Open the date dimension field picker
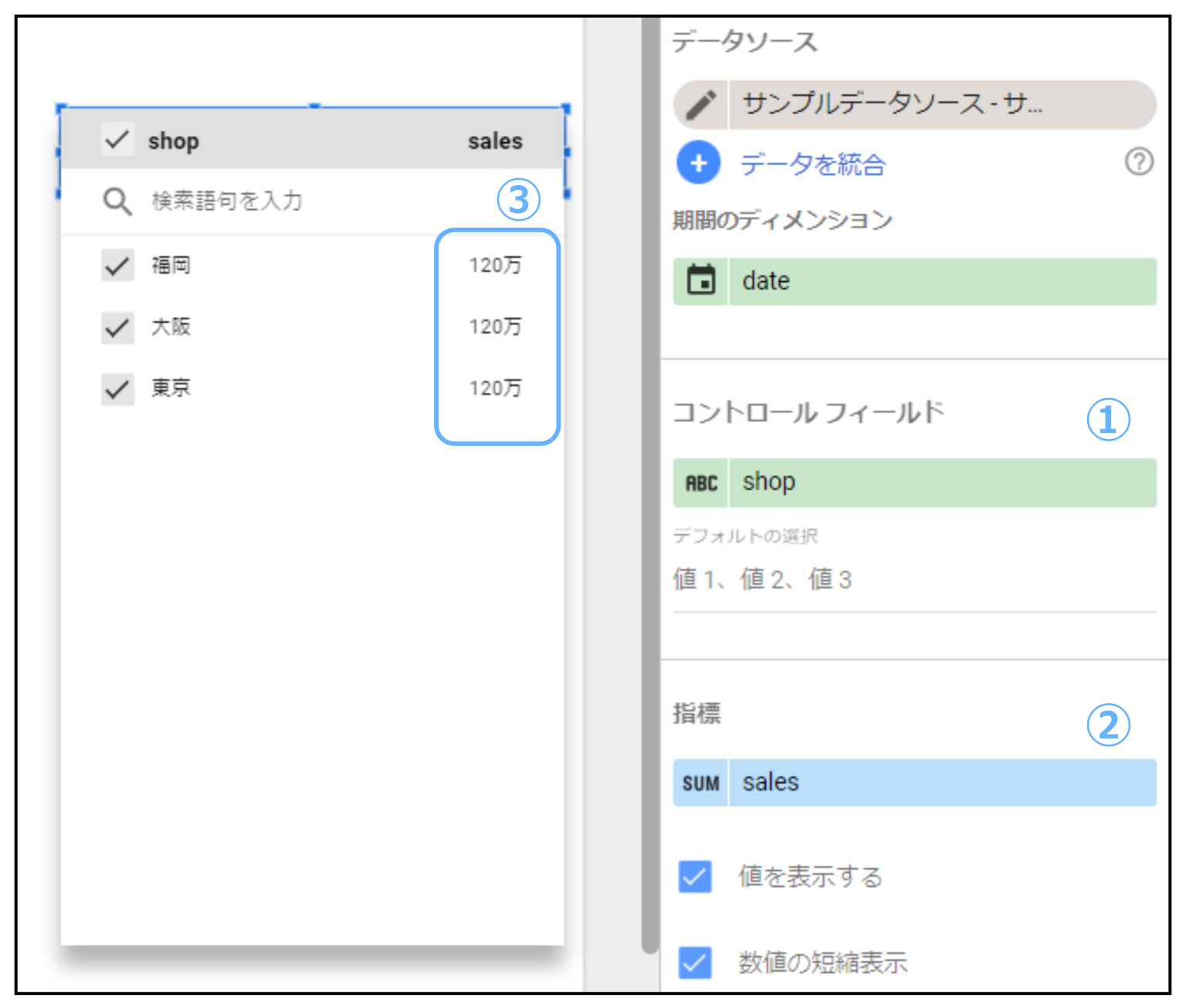Screen dimensions: 1186x1008 point(940,281)
